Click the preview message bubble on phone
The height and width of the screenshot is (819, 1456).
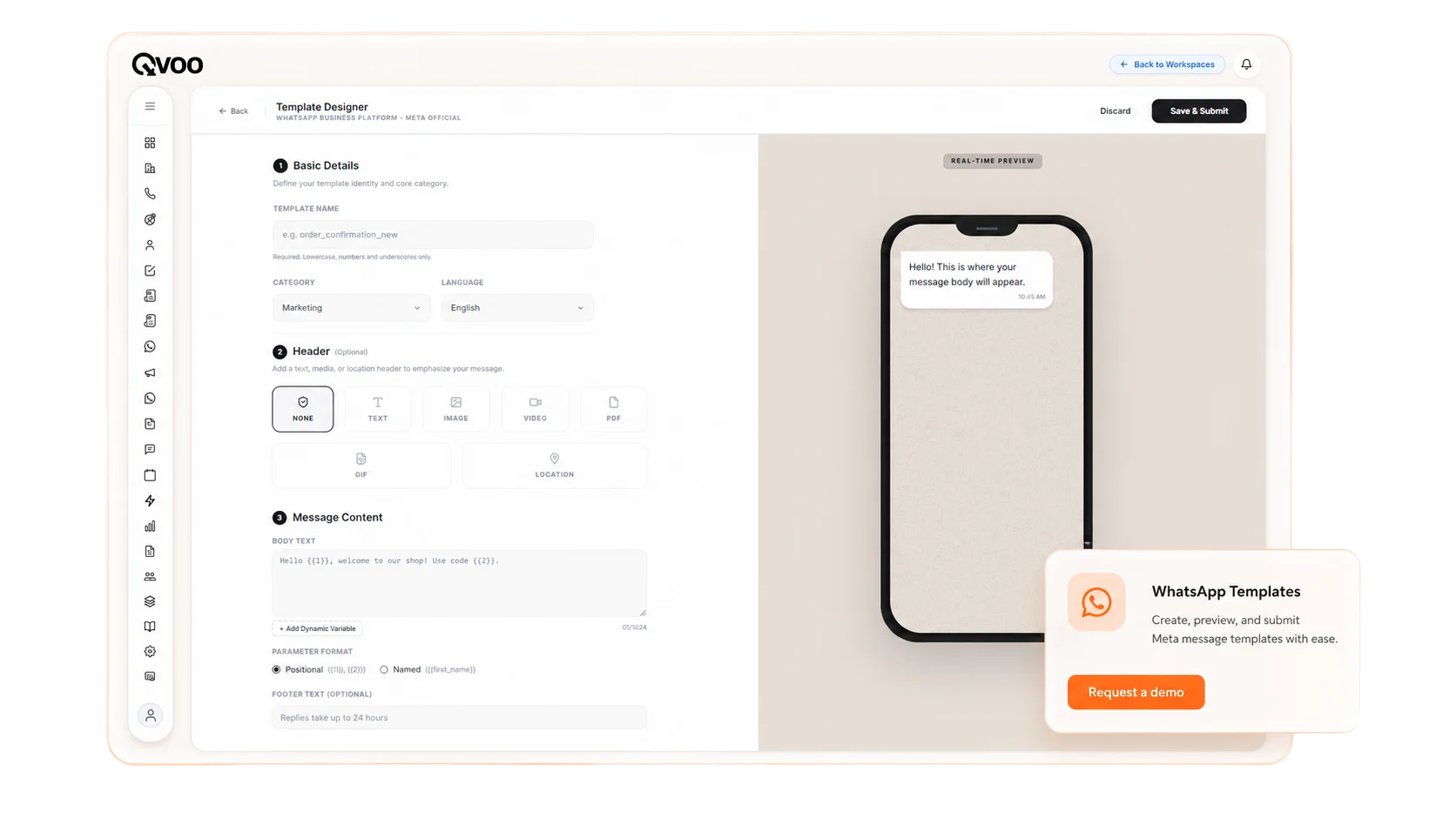pyautogui.click(x=976, y=279)
